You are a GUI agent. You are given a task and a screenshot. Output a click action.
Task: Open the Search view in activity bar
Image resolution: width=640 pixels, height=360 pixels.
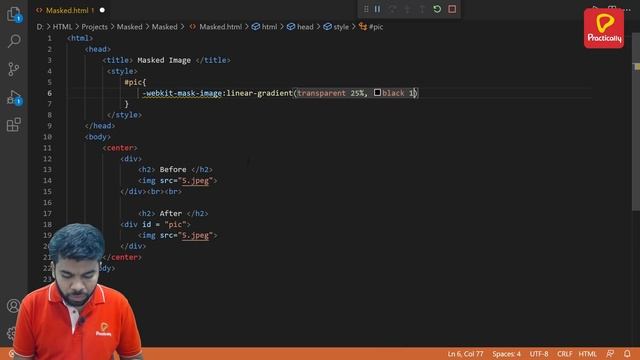(14, 41)
